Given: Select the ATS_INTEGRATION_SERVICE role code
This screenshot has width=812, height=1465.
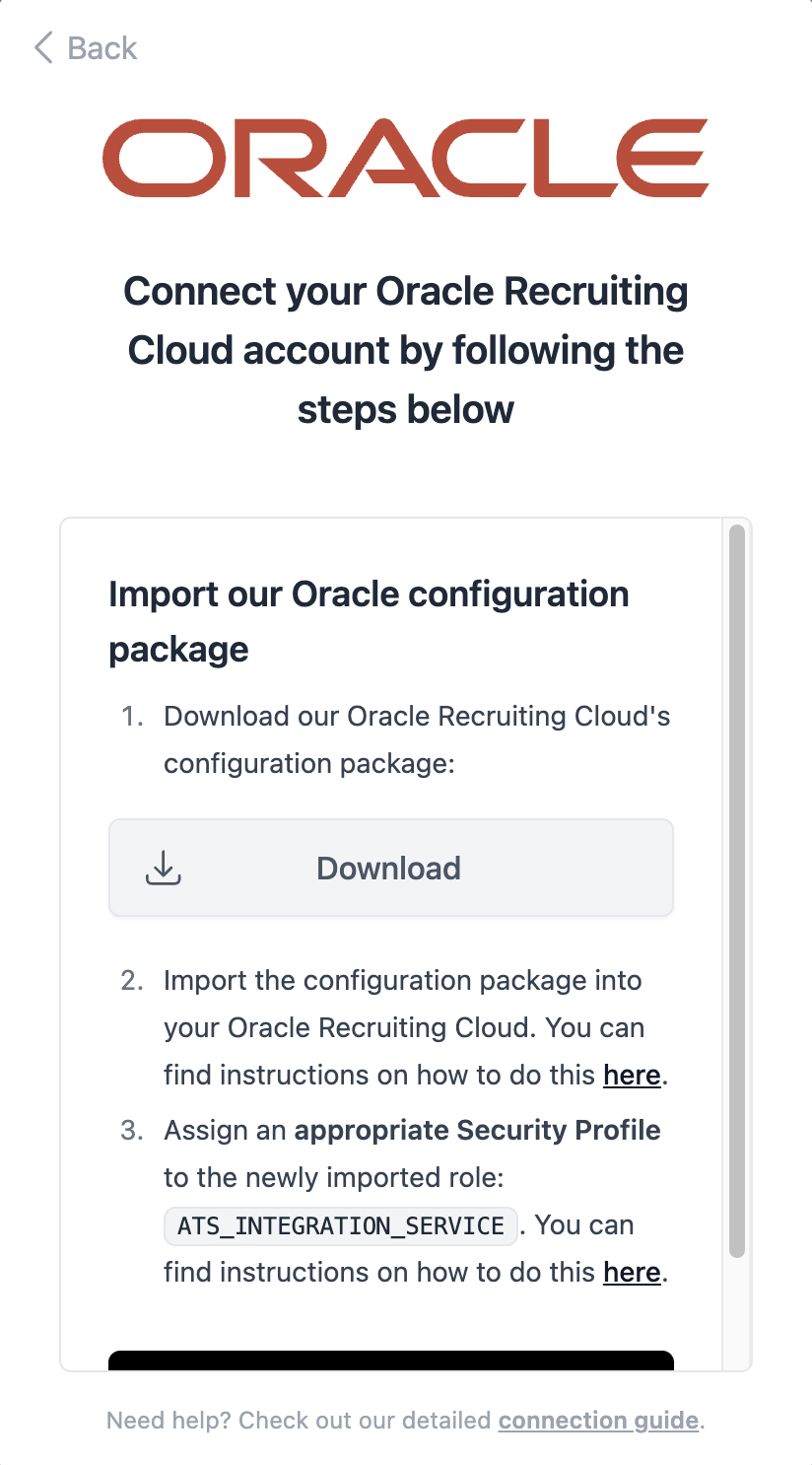Looking at the screenshot, I should (340, 1225).
